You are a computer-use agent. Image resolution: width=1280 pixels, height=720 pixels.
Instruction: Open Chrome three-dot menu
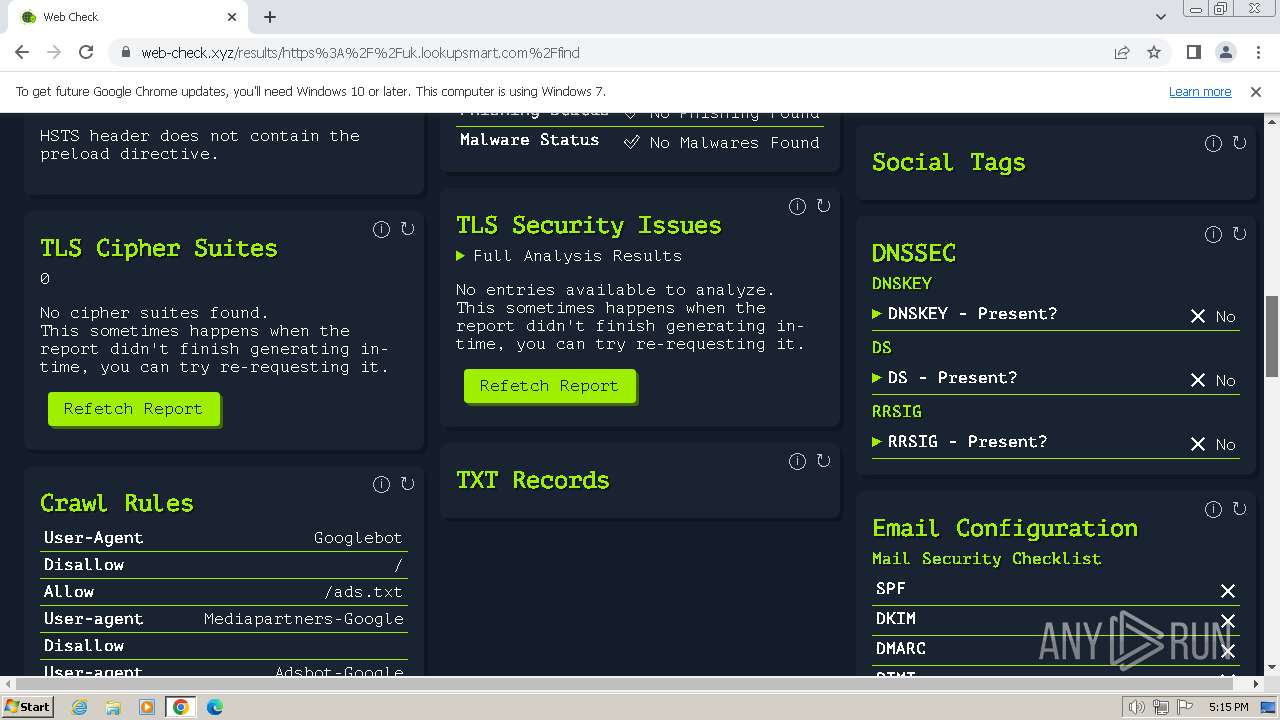pyautogui.click(x=1256, y=53)
